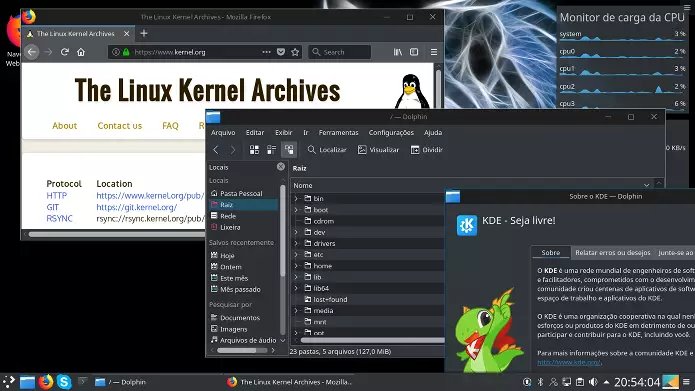Expand the dev folder

coord(297,232)
